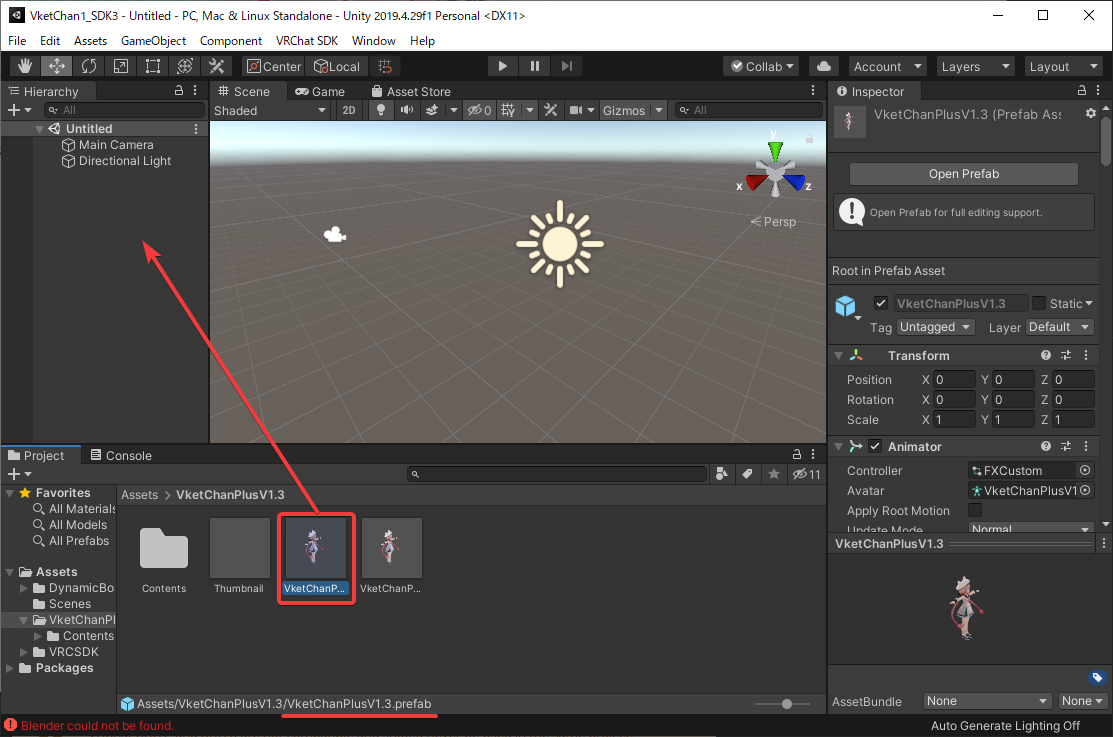Viewport: 1113px width, 737px height.
Task: Enable the Static checkbox
Action: (x=1039, y=303)
